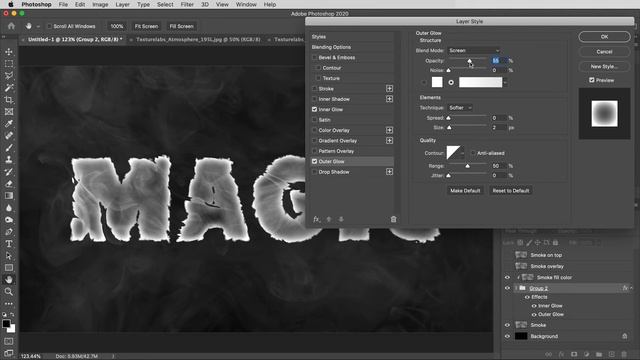Viewport: 640px width, 360px height.
Task: Uncheck the Outer Glow effect
Action: 314,161
